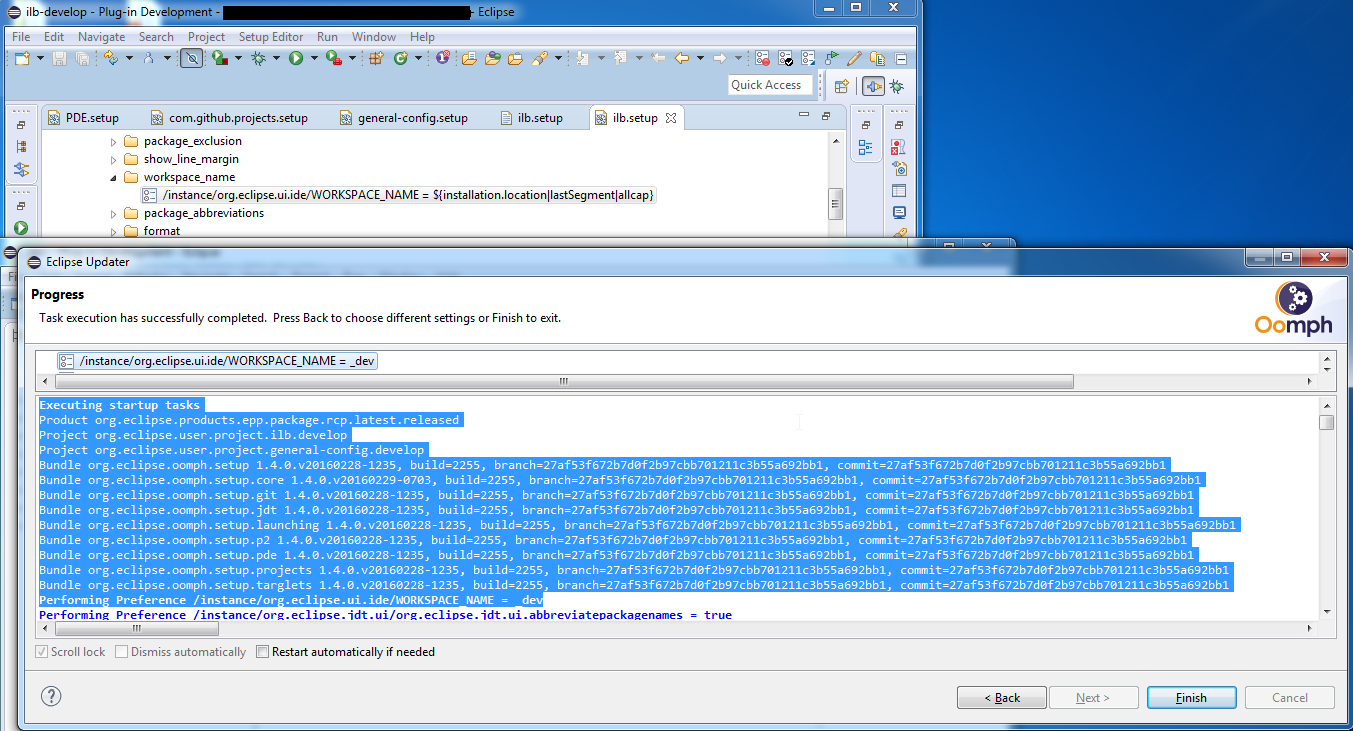Click the Open Perspective icon
1353x731 pixels.
point(841,86)
